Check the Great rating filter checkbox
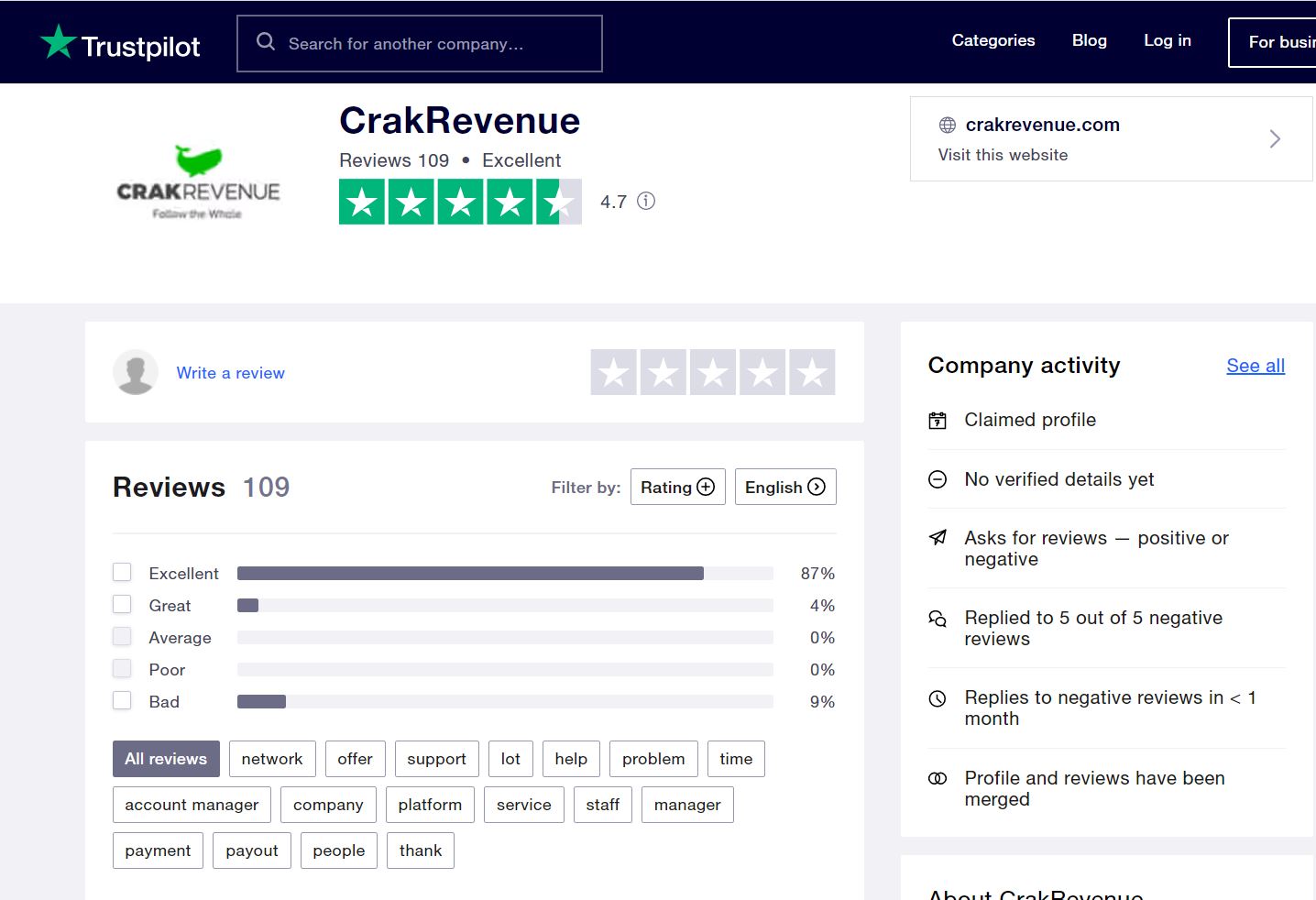Viewport: 1316px width, 900px height. pyautogui.click(x=122, y=604)
